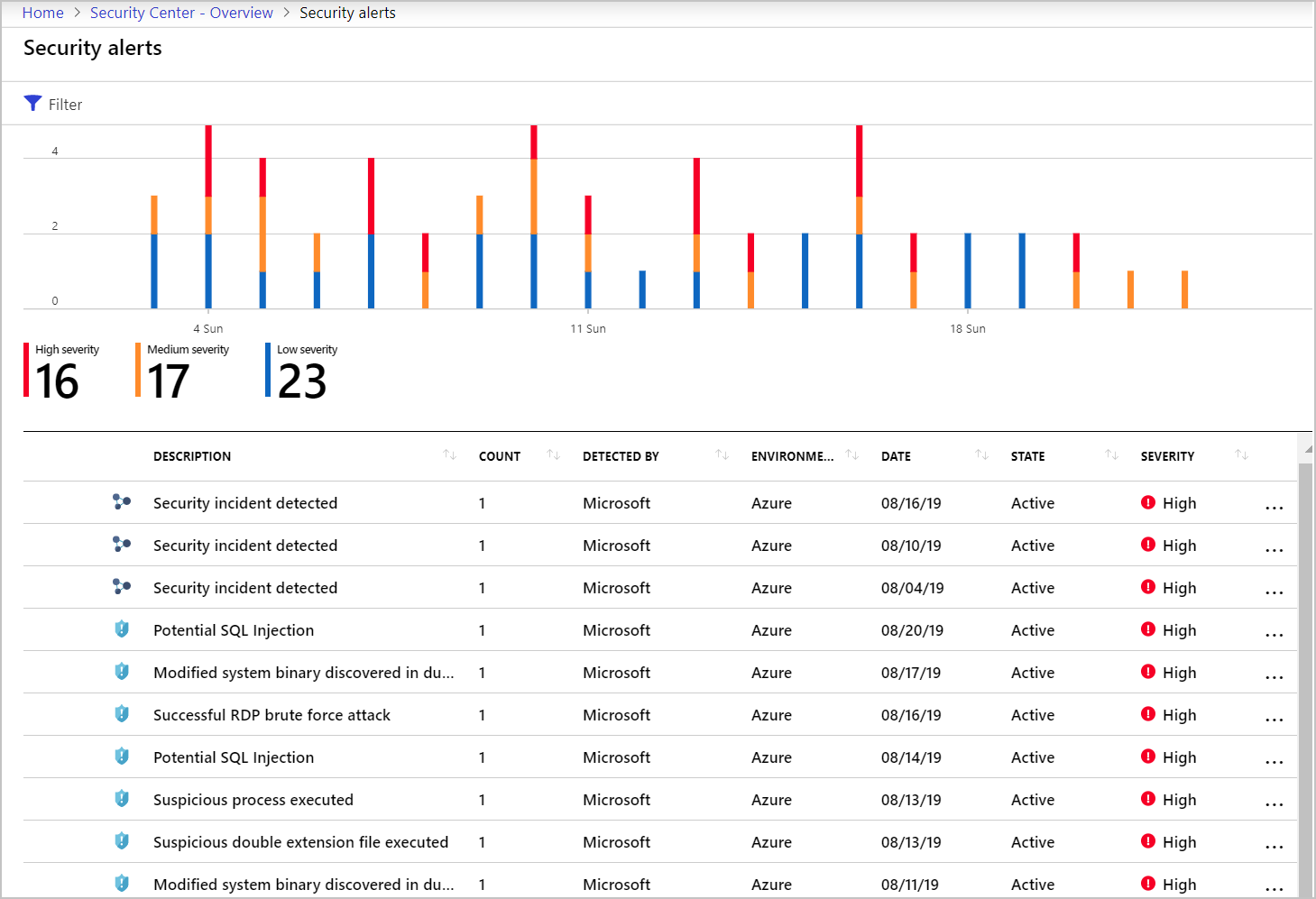Click date 08/20/19 cell
The height and width of the screenshot is (899, 1316).
tap(912, 630)
